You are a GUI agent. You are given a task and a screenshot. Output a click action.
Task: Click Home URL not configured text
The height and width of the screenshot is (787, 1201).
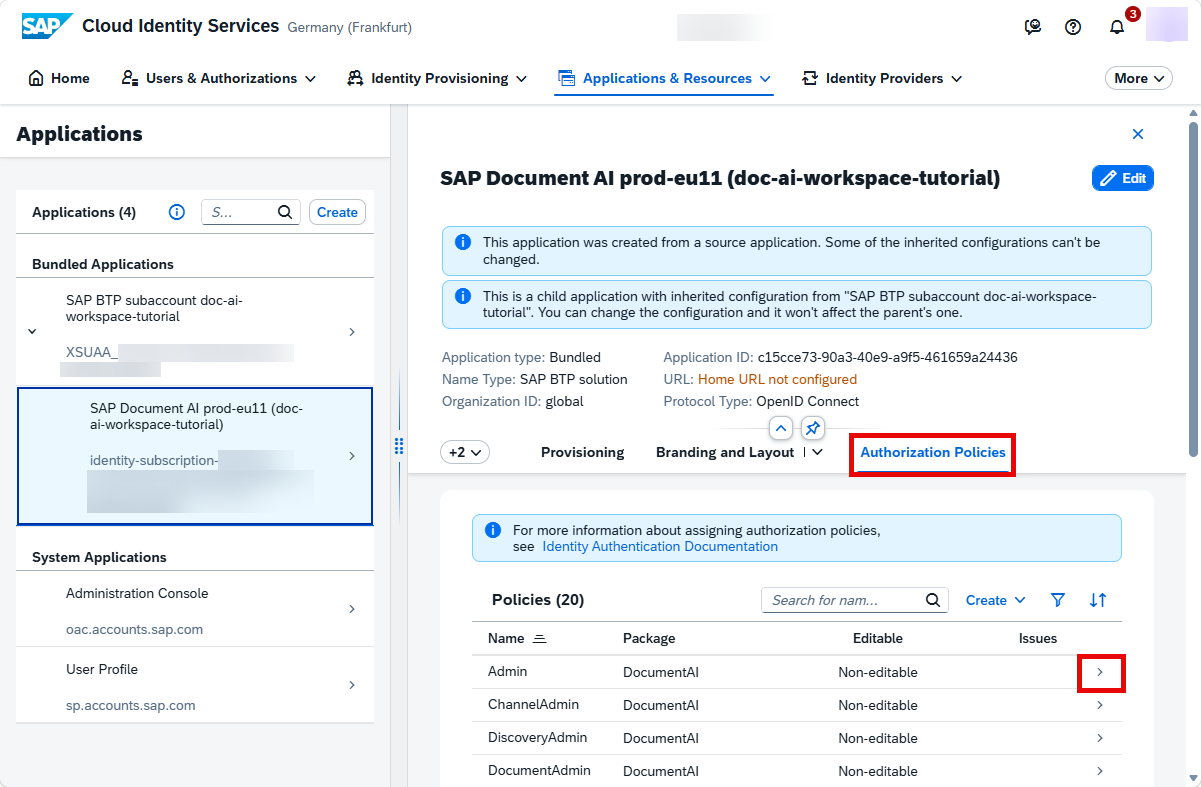pos(777,379)
